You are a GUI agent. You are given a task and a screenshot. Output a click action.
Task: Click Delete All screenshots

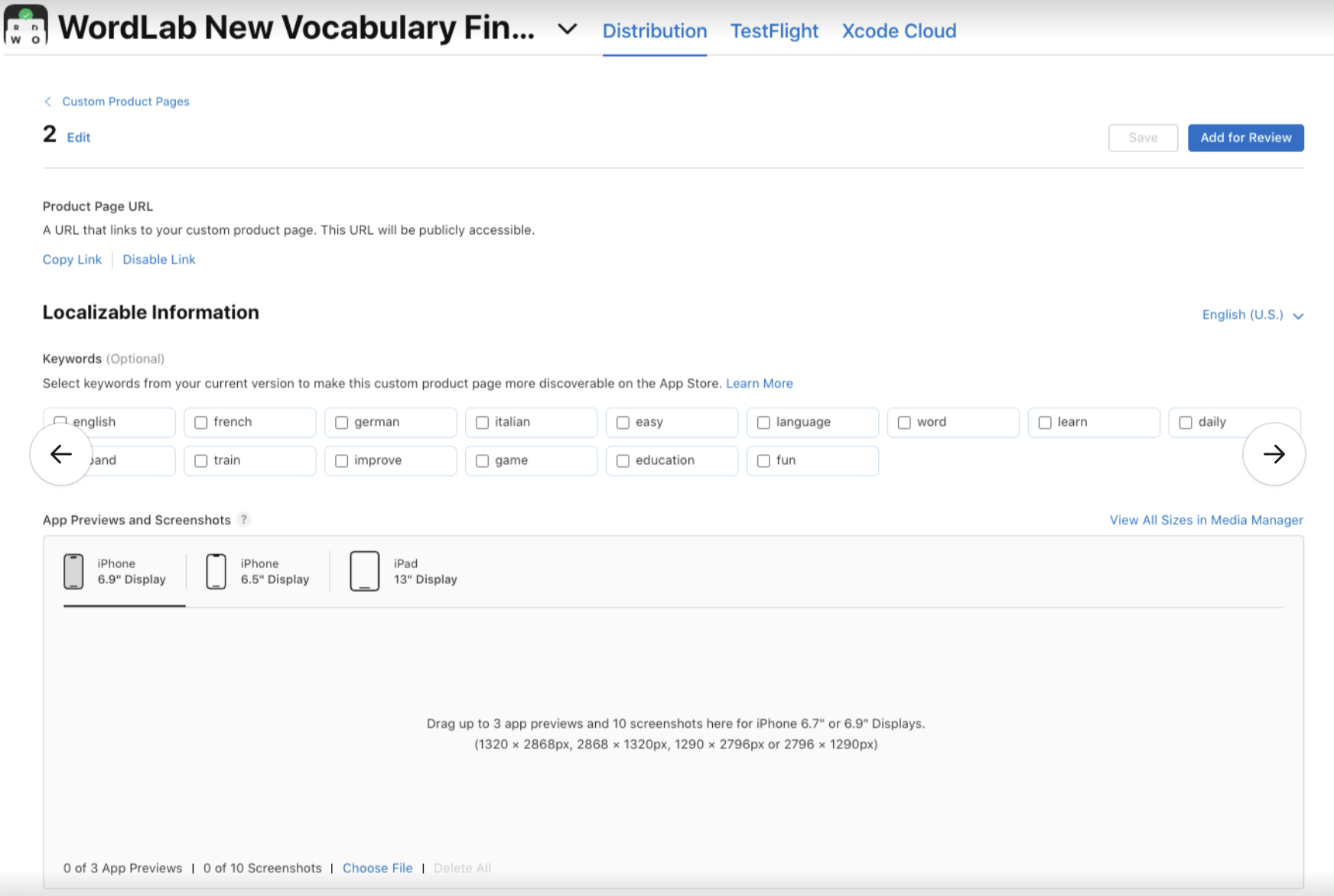462,868
